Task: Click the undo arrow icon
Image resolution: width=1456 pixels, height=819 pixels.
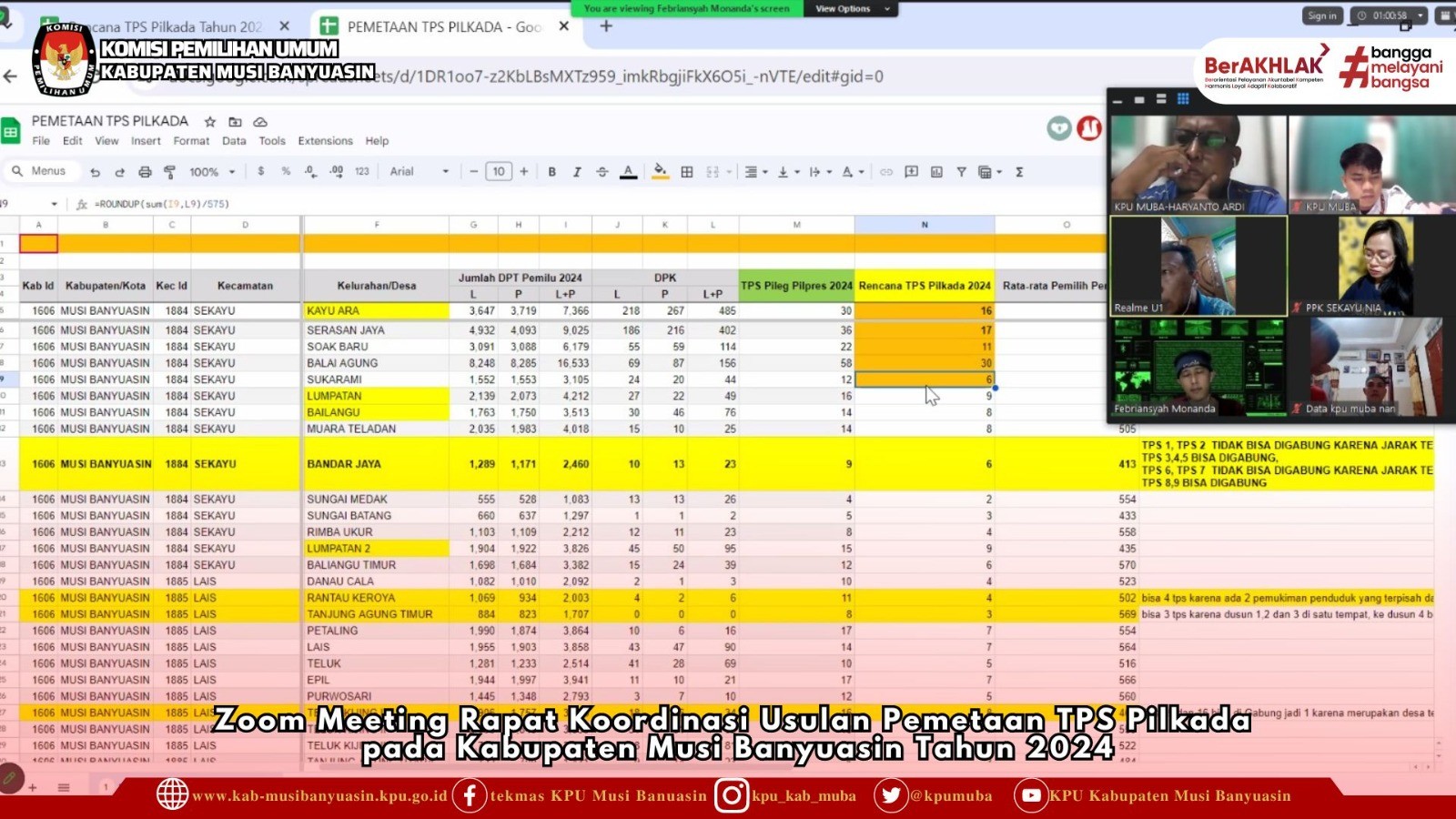Action: [x=95, y=172]
